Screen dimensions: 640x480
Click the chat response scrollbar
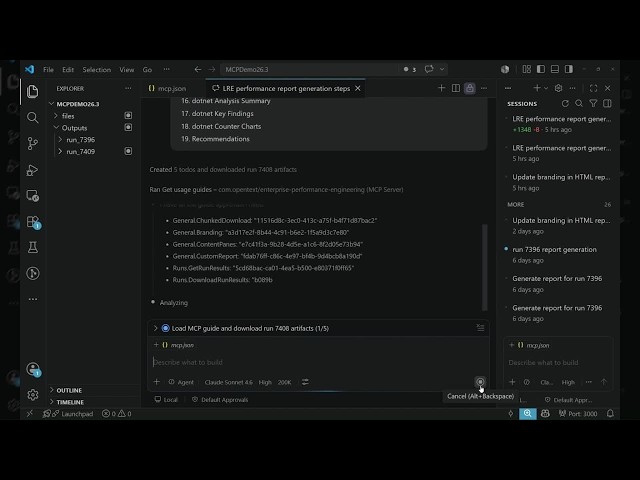click(484, 267)
